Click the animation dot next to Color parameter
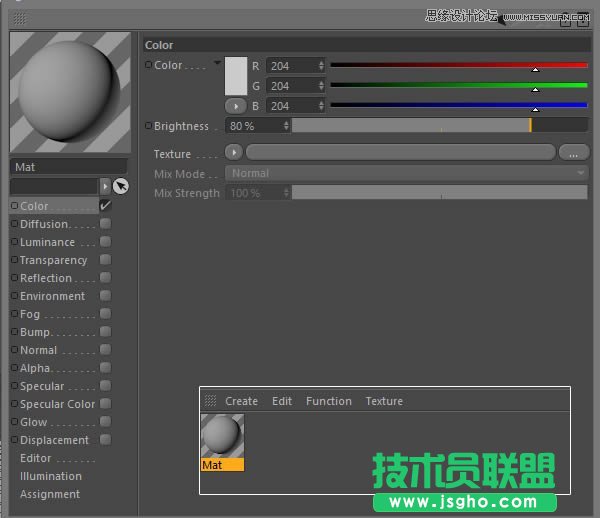This screenshot has width=600, height=518. pyautogui.click(x=148, y=65)
